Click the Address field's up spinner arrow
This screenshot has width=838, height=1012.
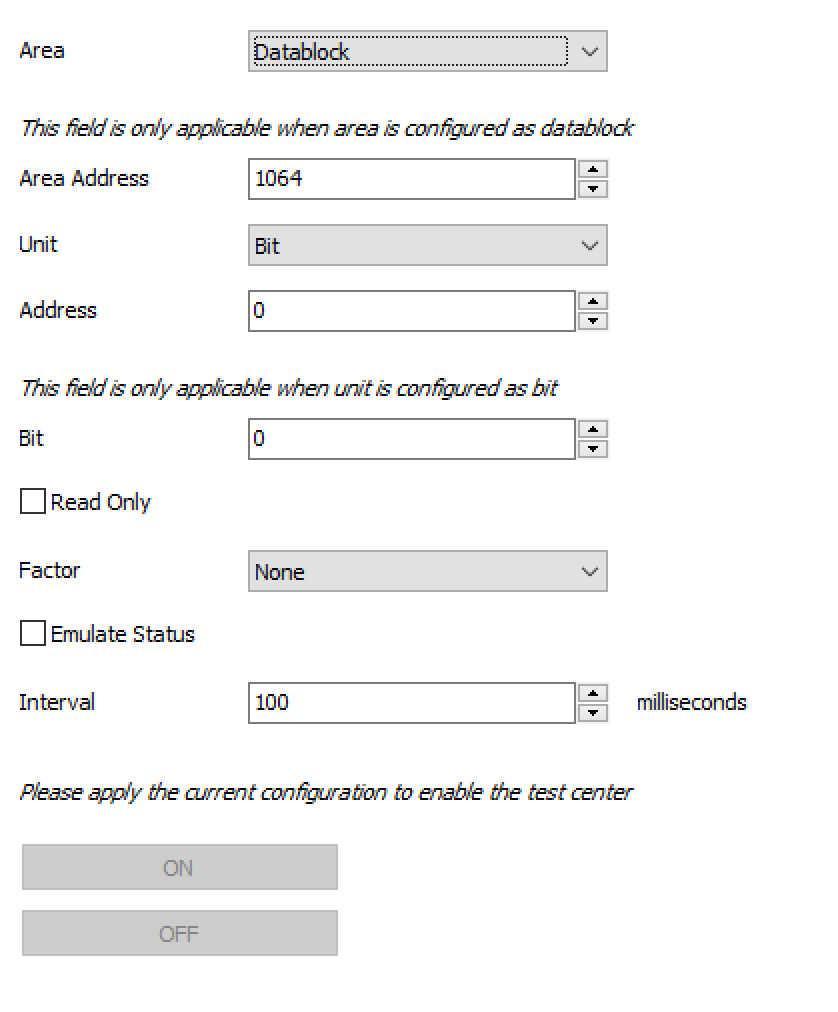click(x=593, y=301)
